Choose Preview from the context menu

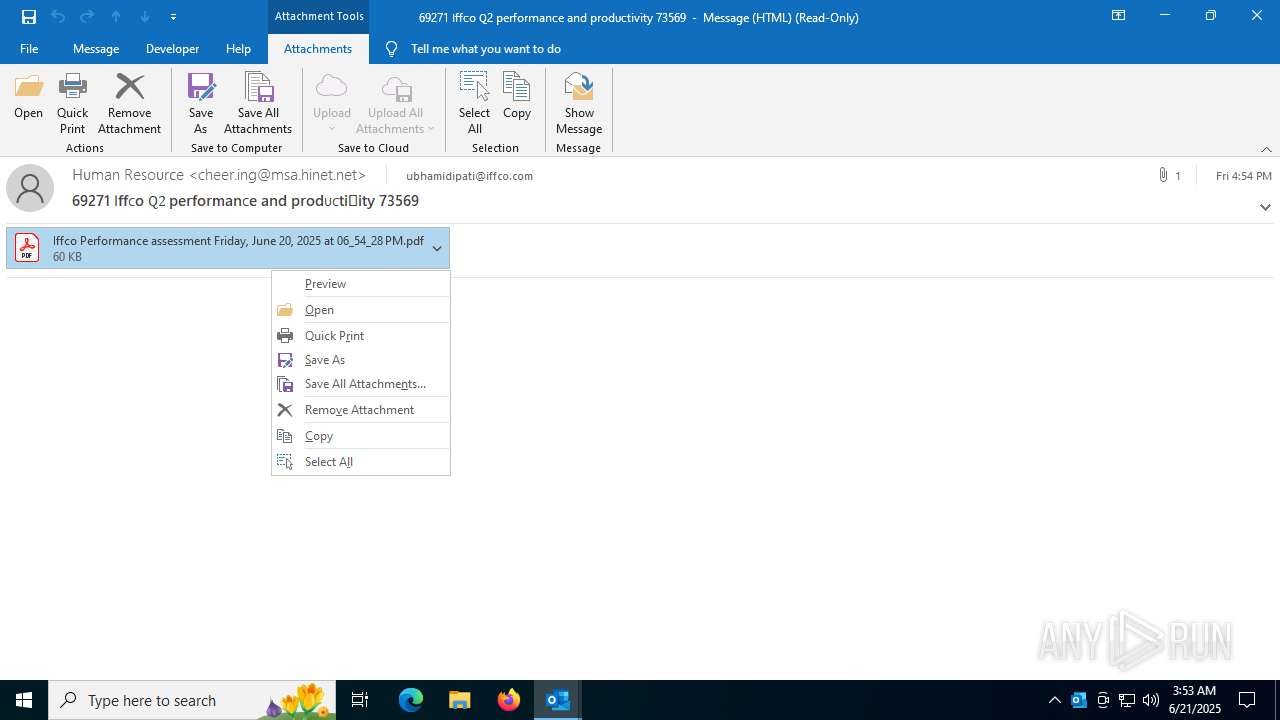tap(361, 284)
